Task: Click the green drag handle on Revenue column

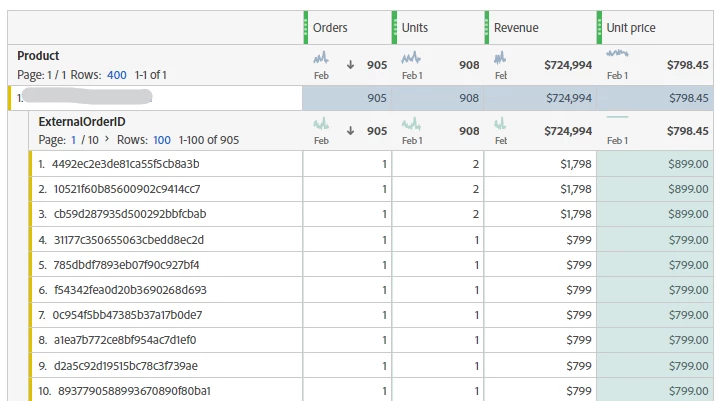Action: pos(487,28)
